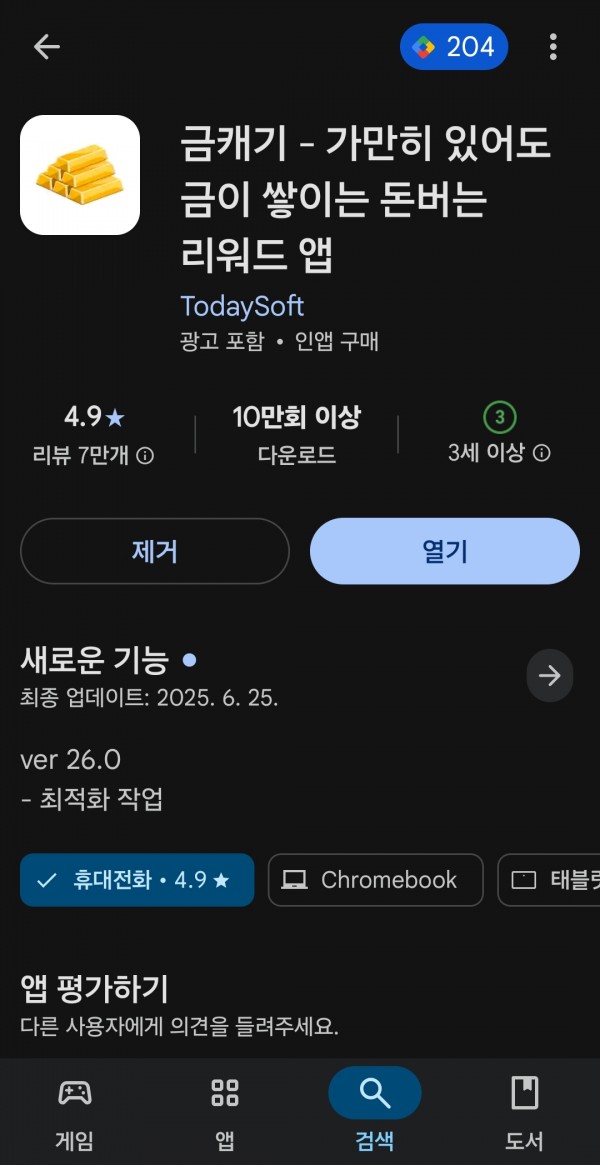Tap the 제거 uninstall button
Image resolution: width=600 pixels, height=1165 pixels.
(x=154, y=551)
